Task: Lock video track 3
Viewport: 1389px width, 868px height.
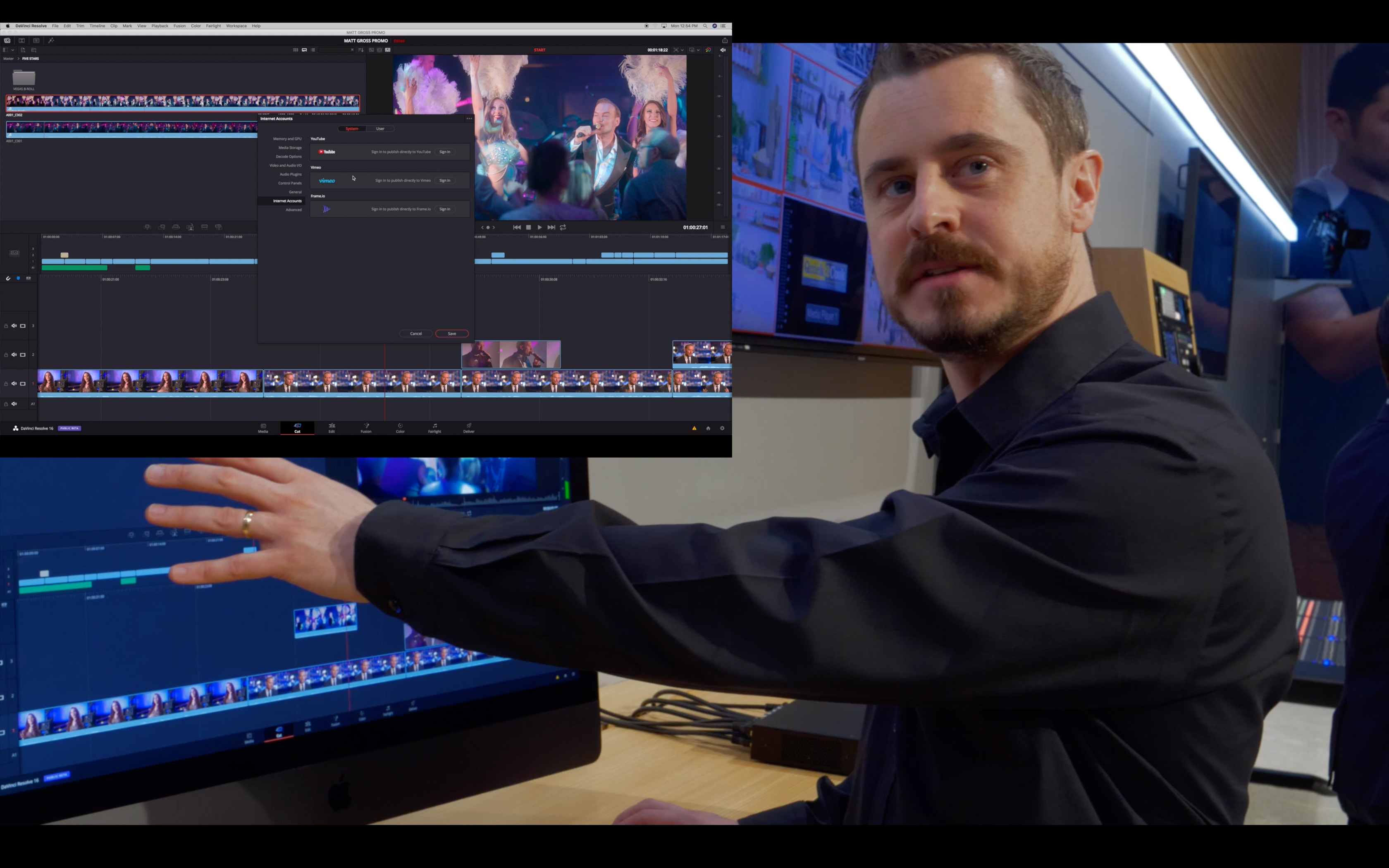Action: tap(6, 326)
